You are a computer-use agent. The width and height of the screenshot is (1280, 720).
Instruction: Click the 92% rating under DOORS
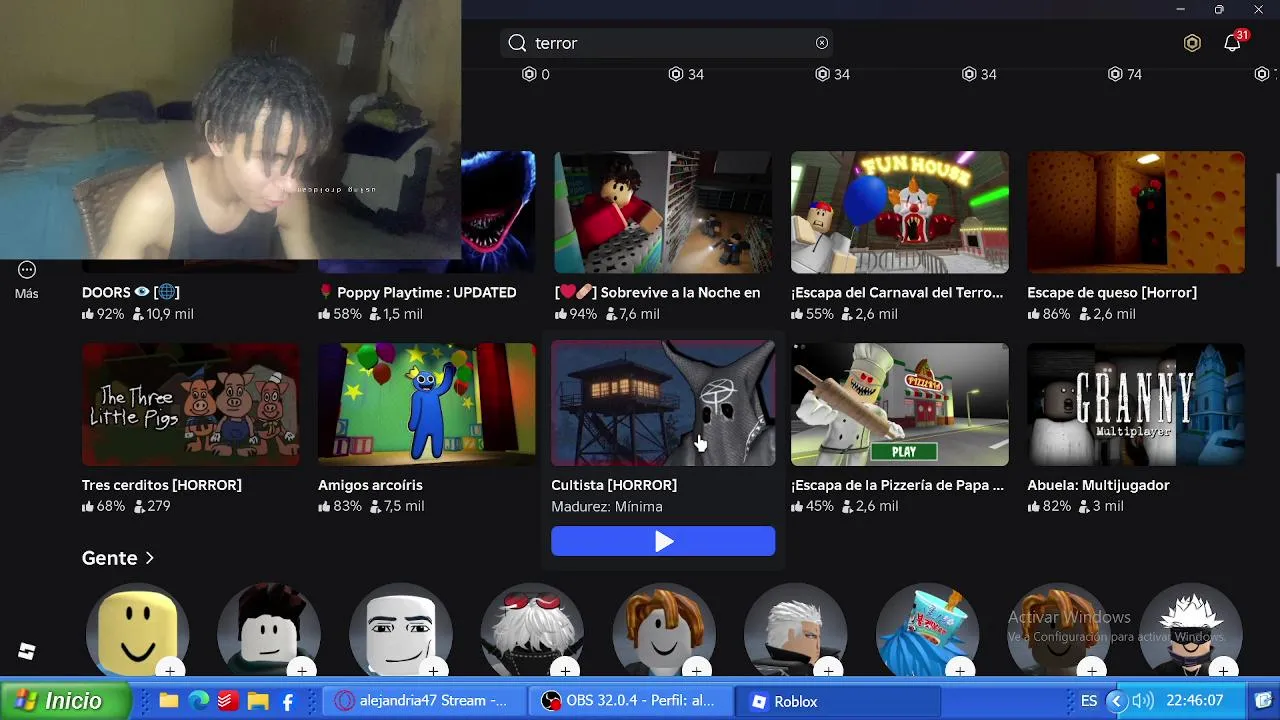[x=103, y=314]
